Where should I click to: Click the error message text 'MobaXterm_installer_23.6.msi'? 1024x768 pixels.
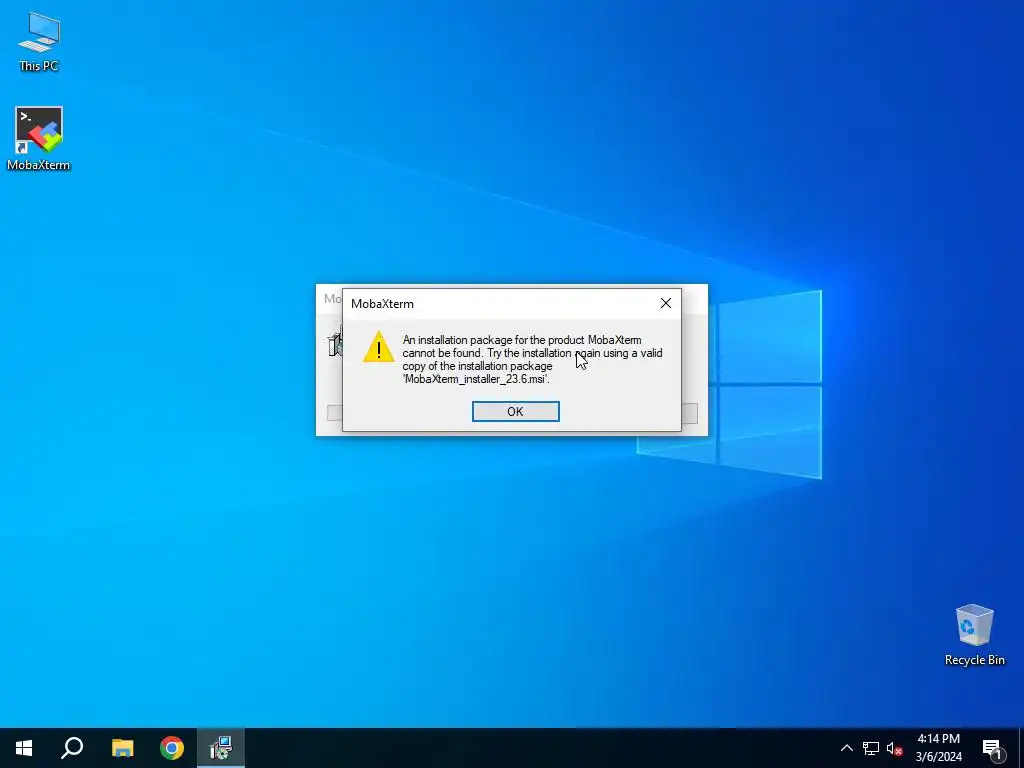476,379
